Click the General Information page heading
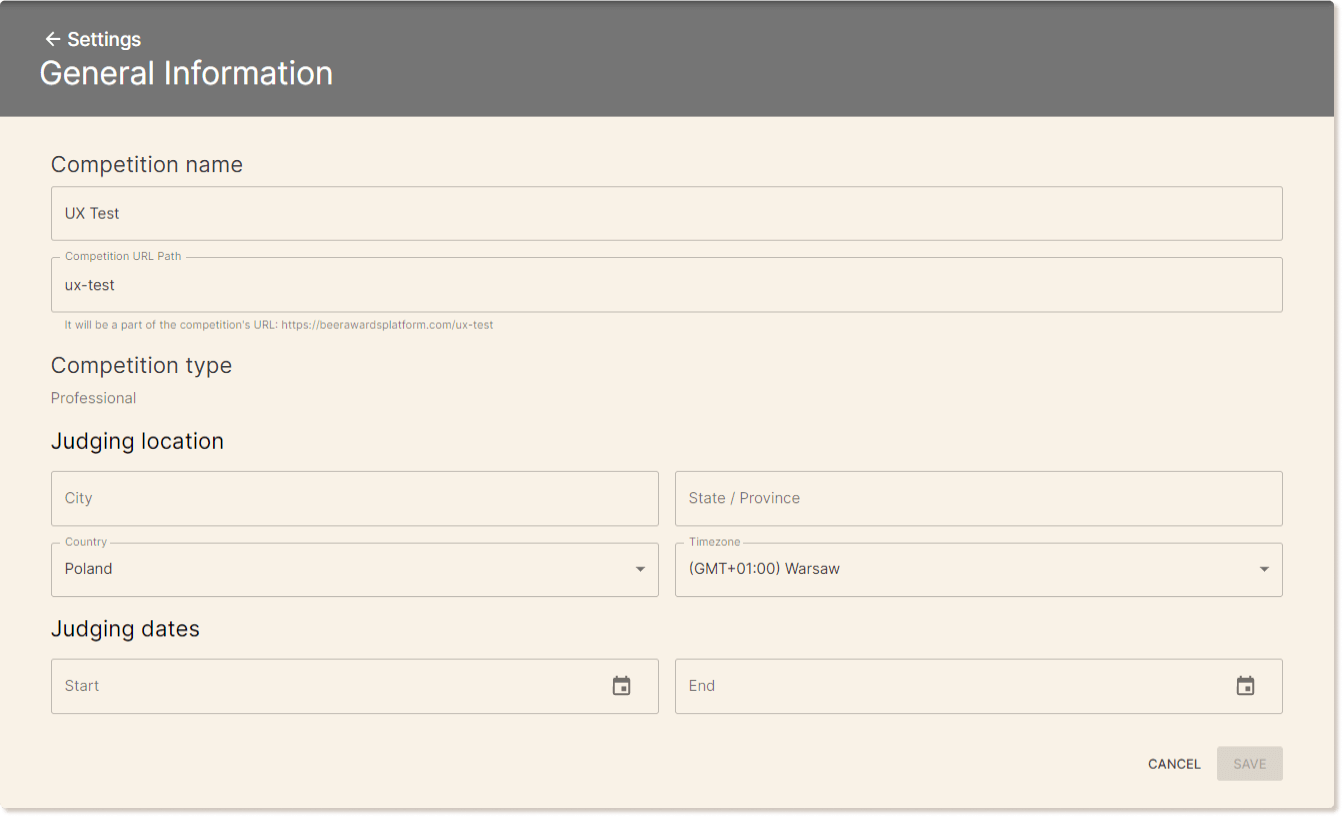1342x816 pixels. (x=186, y=74)
